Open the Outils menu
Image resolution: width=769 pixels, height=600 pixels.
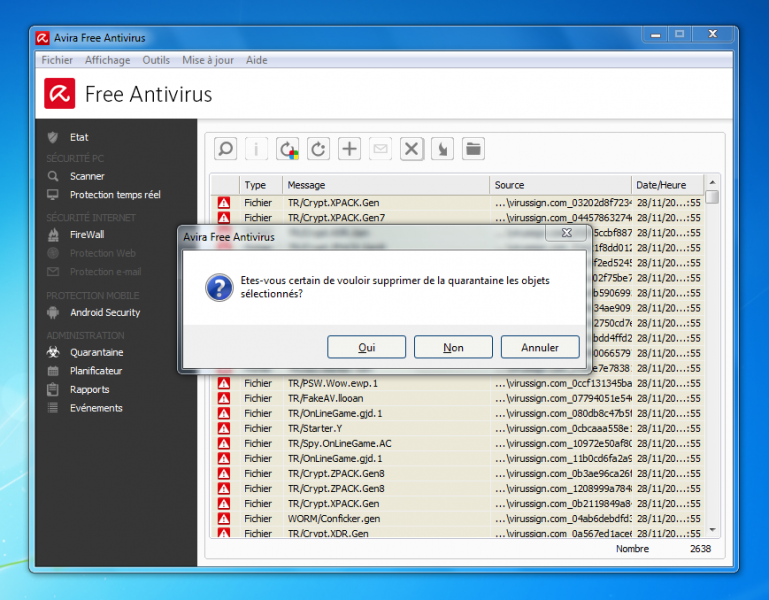156,60
